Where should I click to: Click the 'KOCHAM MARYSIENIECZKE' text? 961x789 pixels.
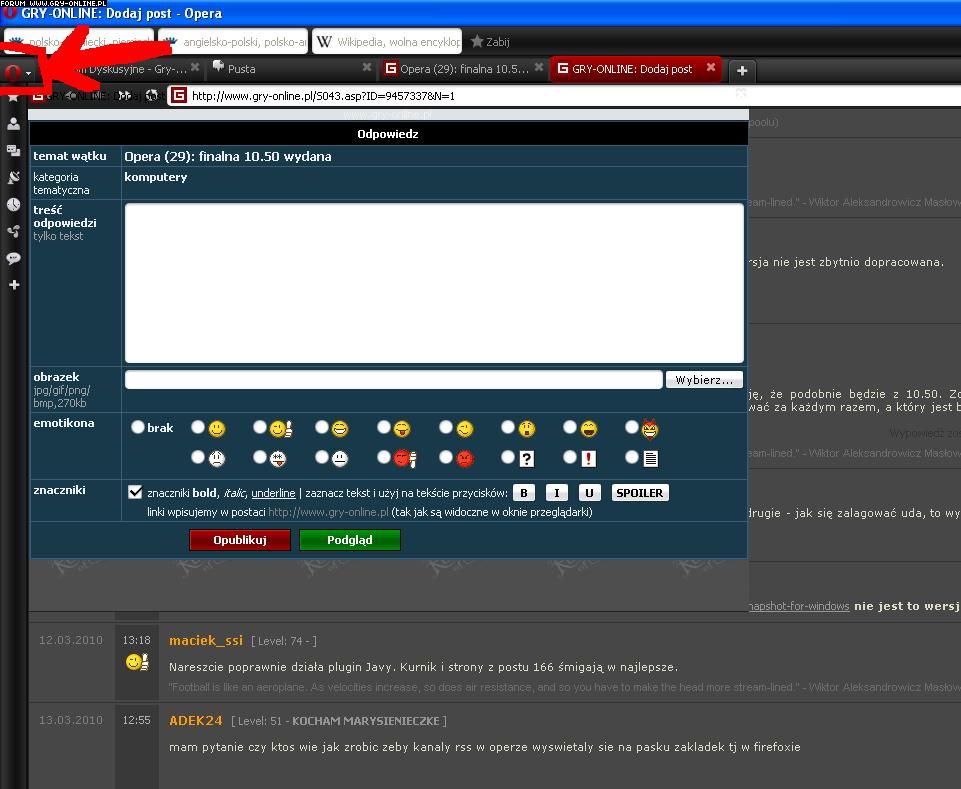click(x=366, y=721)
